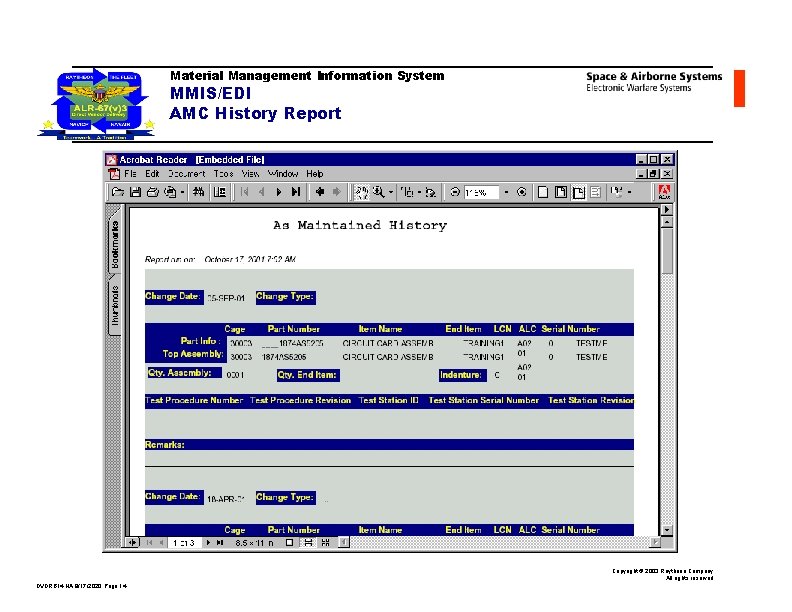
Task: Open the dropdown next to the Rotate icon
Action: [x=629, y=192]
